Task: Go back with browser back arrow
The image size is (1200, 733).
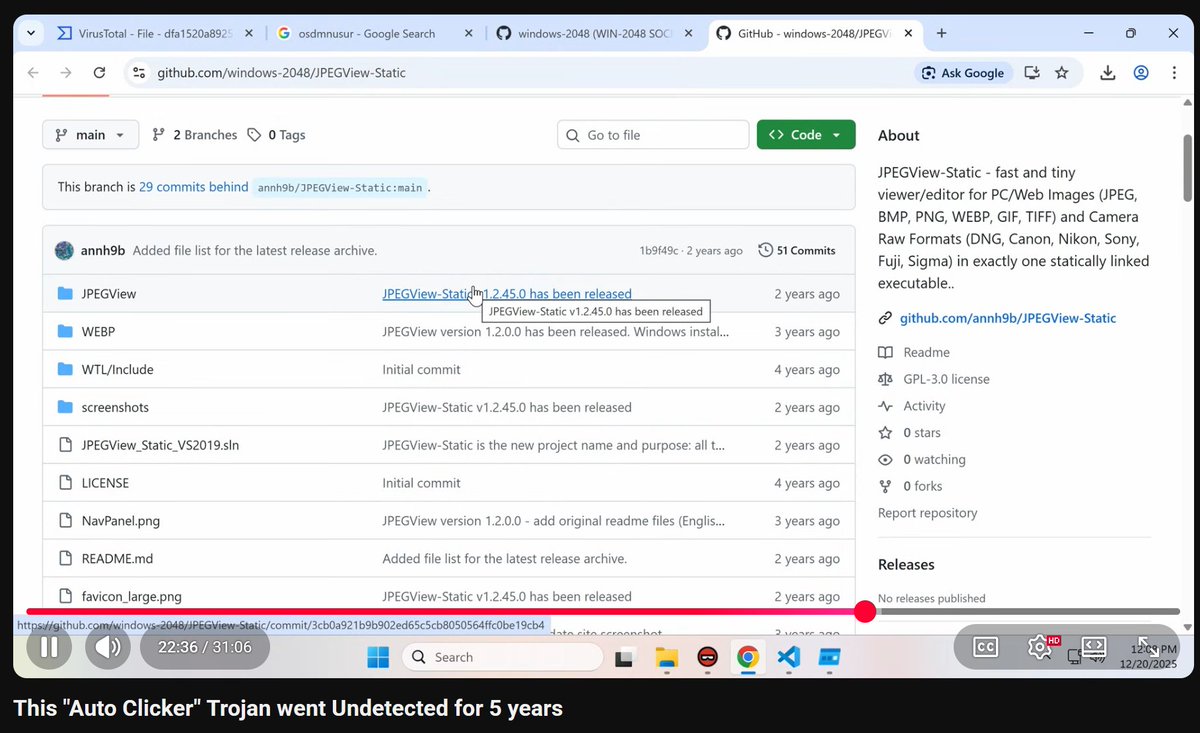Action: point(33,73)
